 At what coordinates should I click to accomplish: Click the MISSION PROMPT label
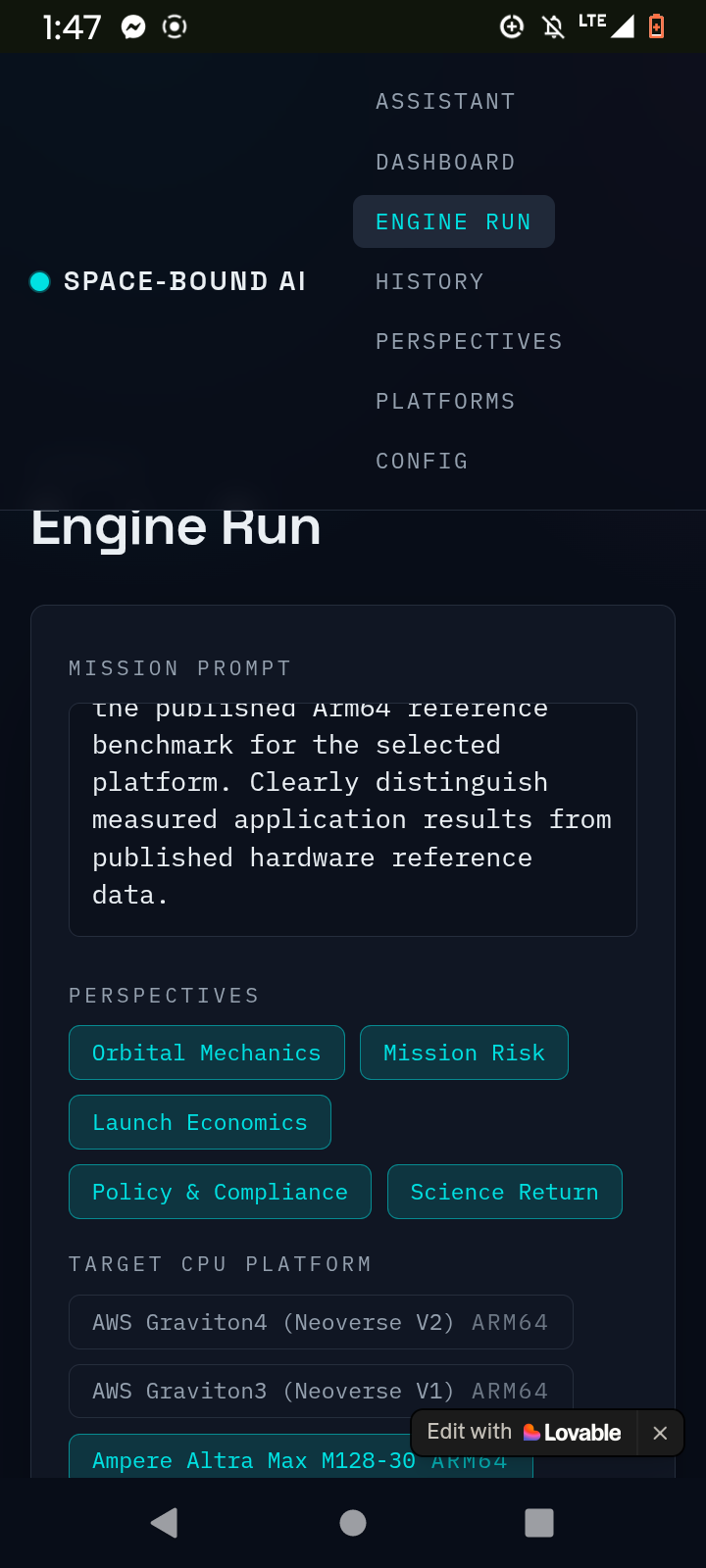[180, 668]
